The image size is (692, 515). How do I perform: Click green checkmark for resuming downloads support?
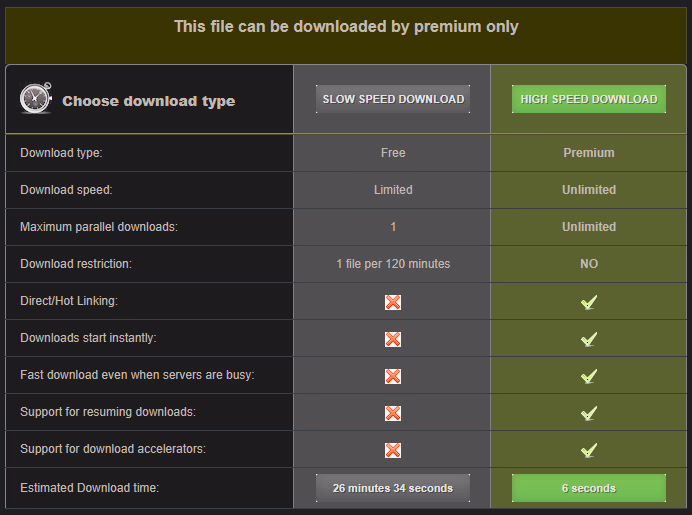589,413
